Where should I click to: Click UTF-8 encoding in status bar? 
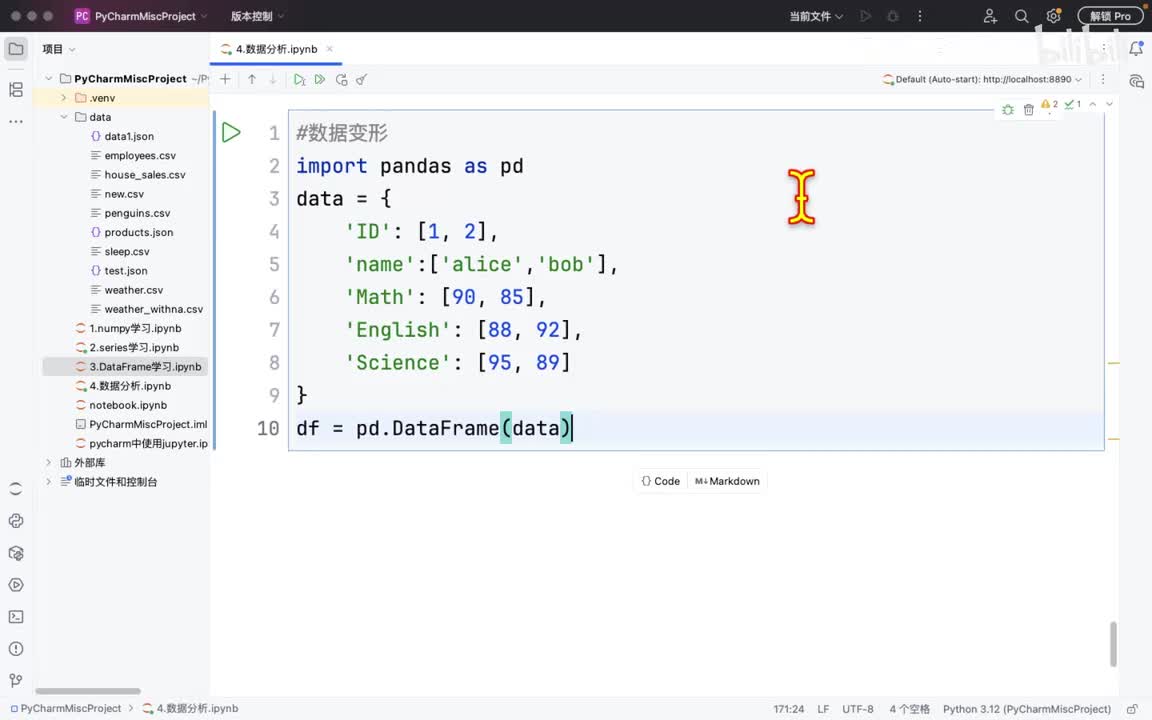[857, 709]
